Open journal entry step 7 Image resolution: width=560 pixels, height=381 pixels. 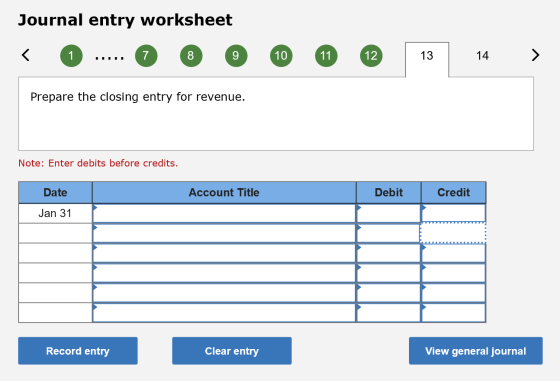(x=146, y=56)
